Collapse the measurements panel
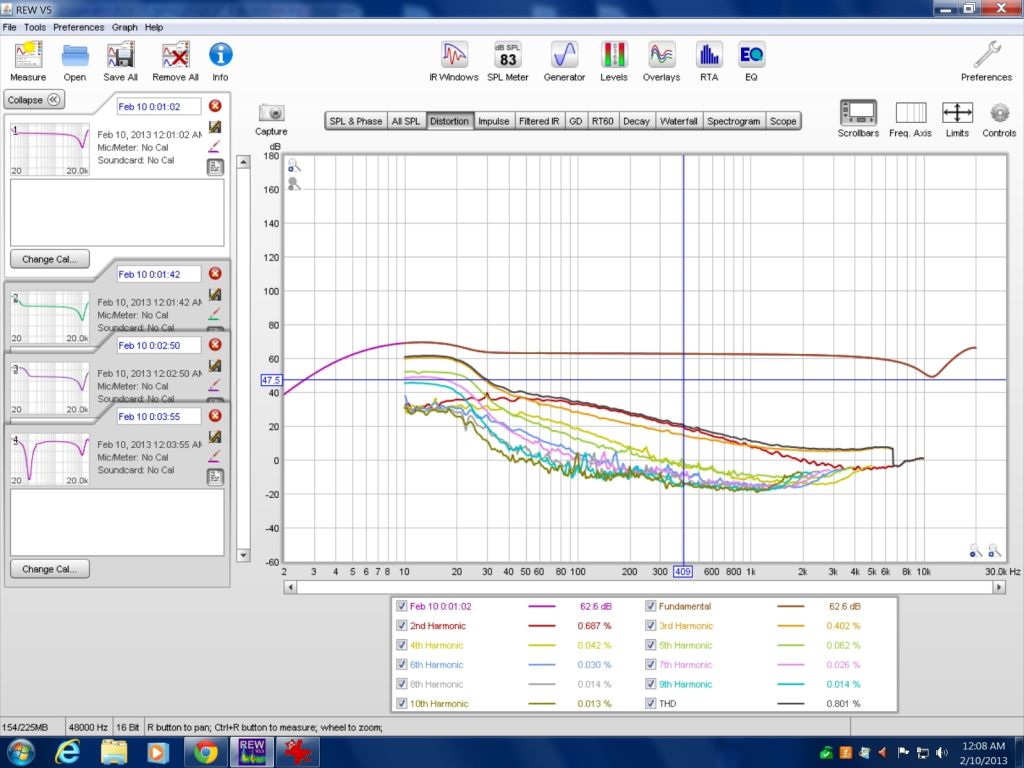Image resolution: width=1024 pixels, height=768 pixels. (x=34, y=100)
